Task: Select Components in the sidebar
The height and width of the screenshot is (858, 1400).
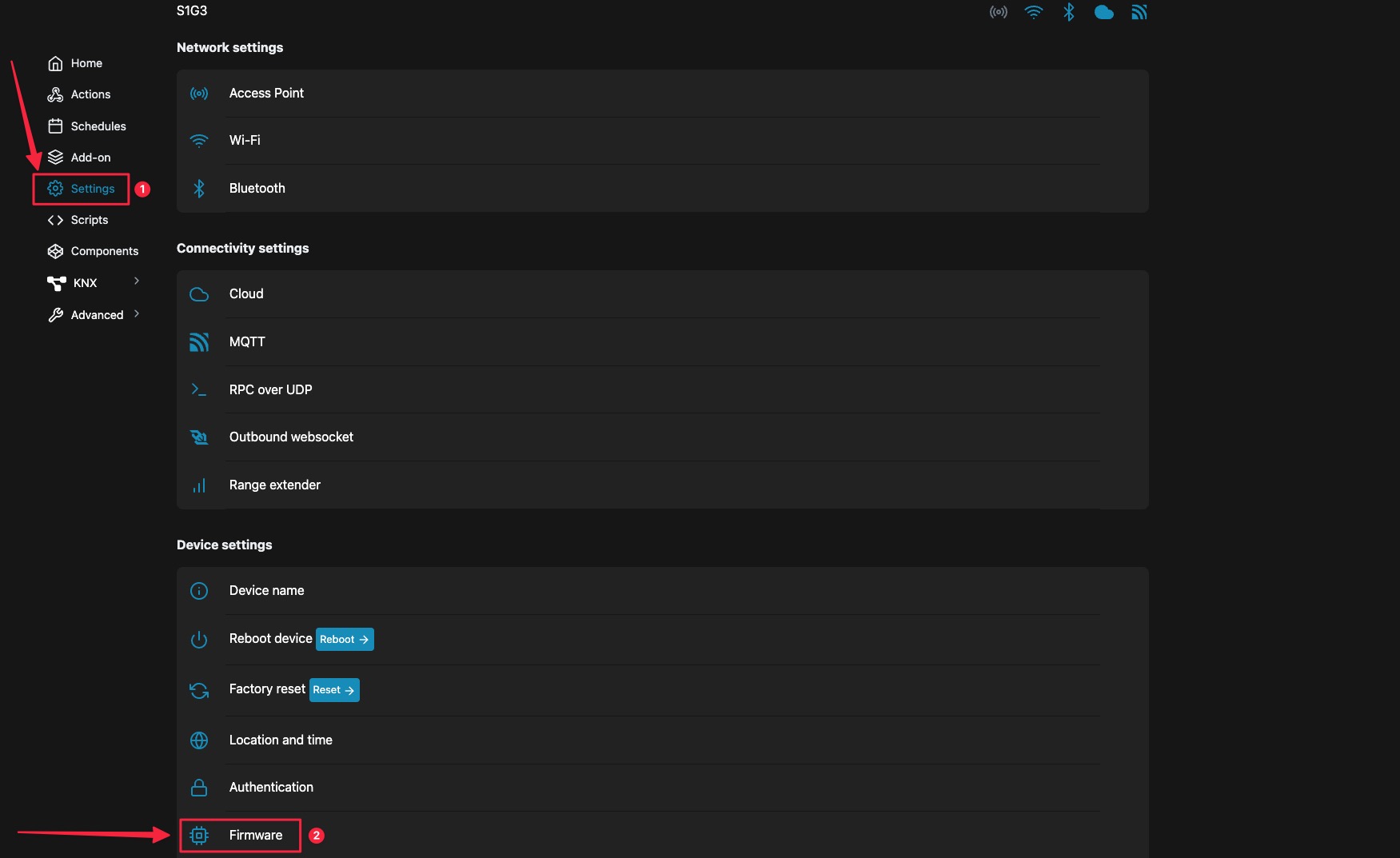Action: tap(104, 251)
